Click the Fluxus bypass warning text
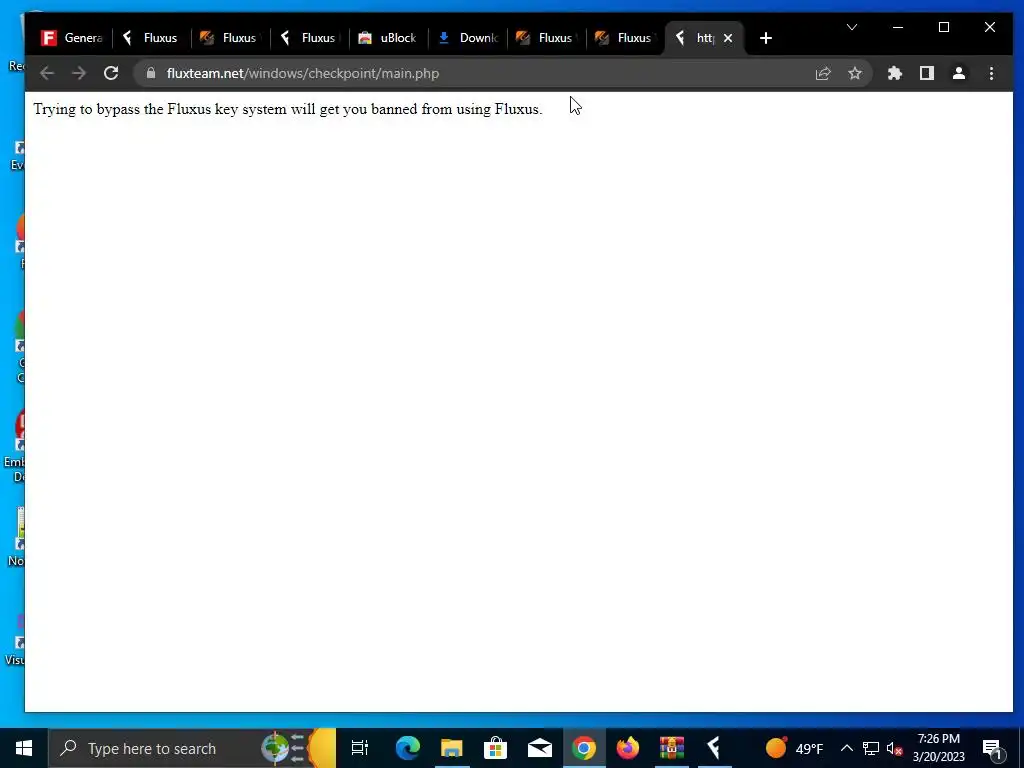The image size is (1024, 768). click(x=288, y=109)
